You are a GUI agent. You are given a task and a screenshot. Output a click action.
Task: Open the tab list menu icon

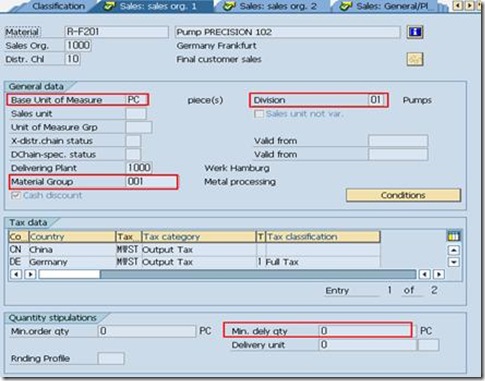coord(480,5)
